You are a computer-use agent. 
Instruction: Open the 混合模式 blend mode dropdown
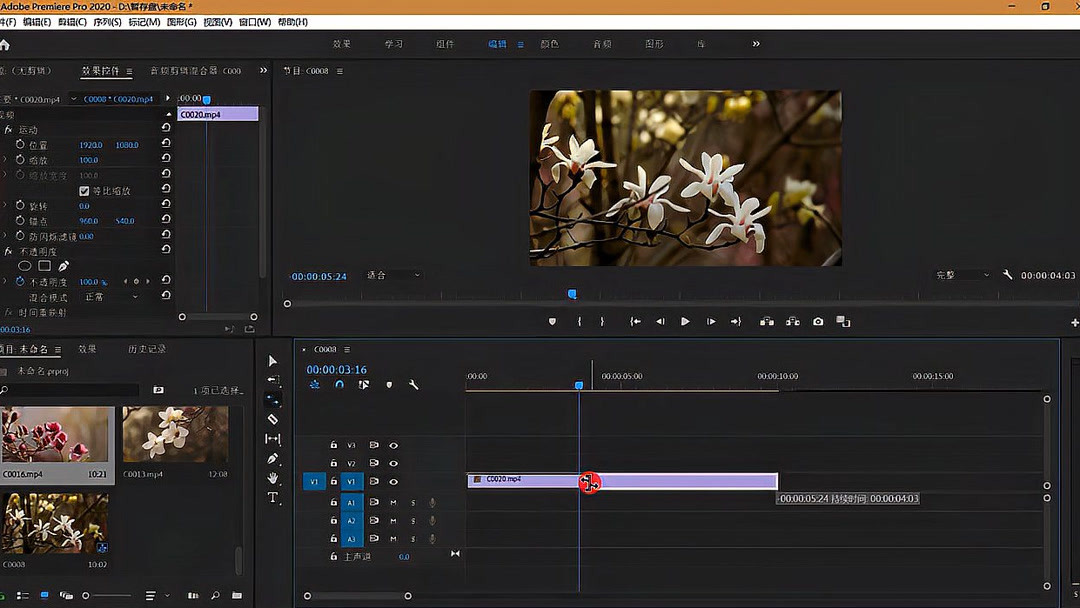tap(111, 297)
